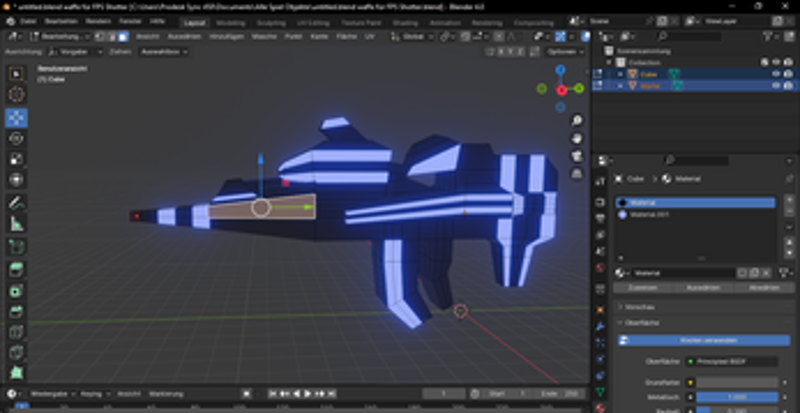Open the Particles tab in Properties
This screenshot has height=413, width=800.
coord(601,343)
